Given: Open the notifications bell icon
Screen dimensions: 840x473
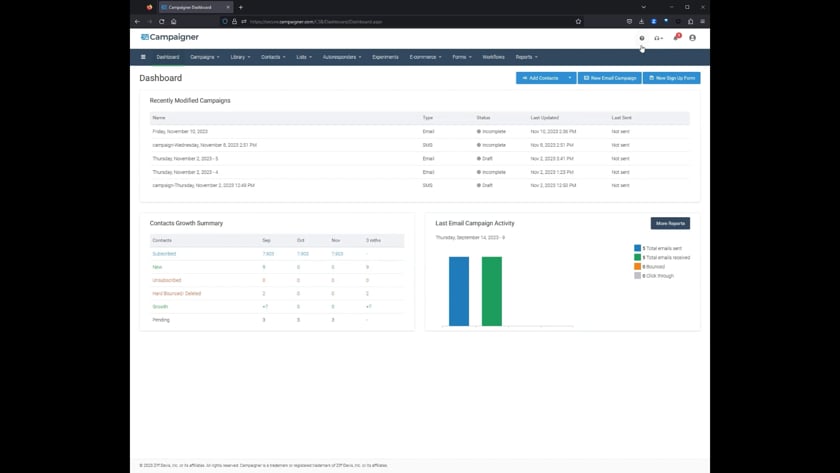Looking at the screenshot, I should coord(676,38).
